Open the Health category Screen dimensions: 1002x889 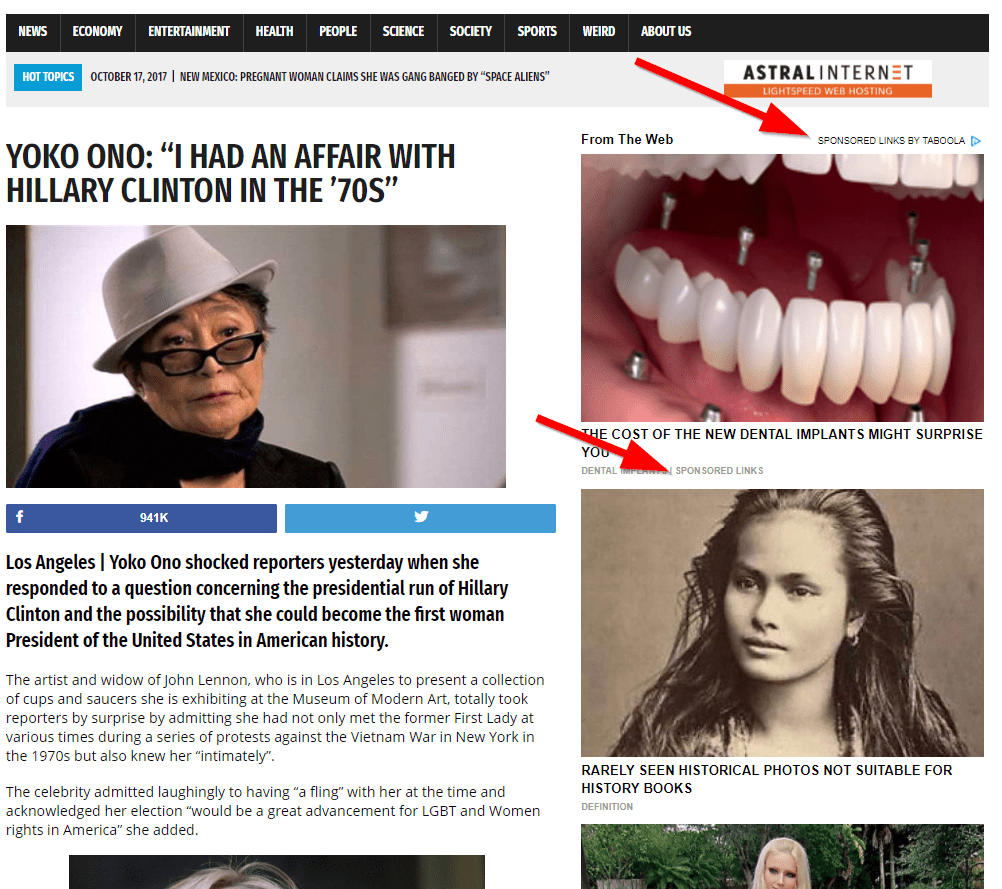click(x=274, y=31)
